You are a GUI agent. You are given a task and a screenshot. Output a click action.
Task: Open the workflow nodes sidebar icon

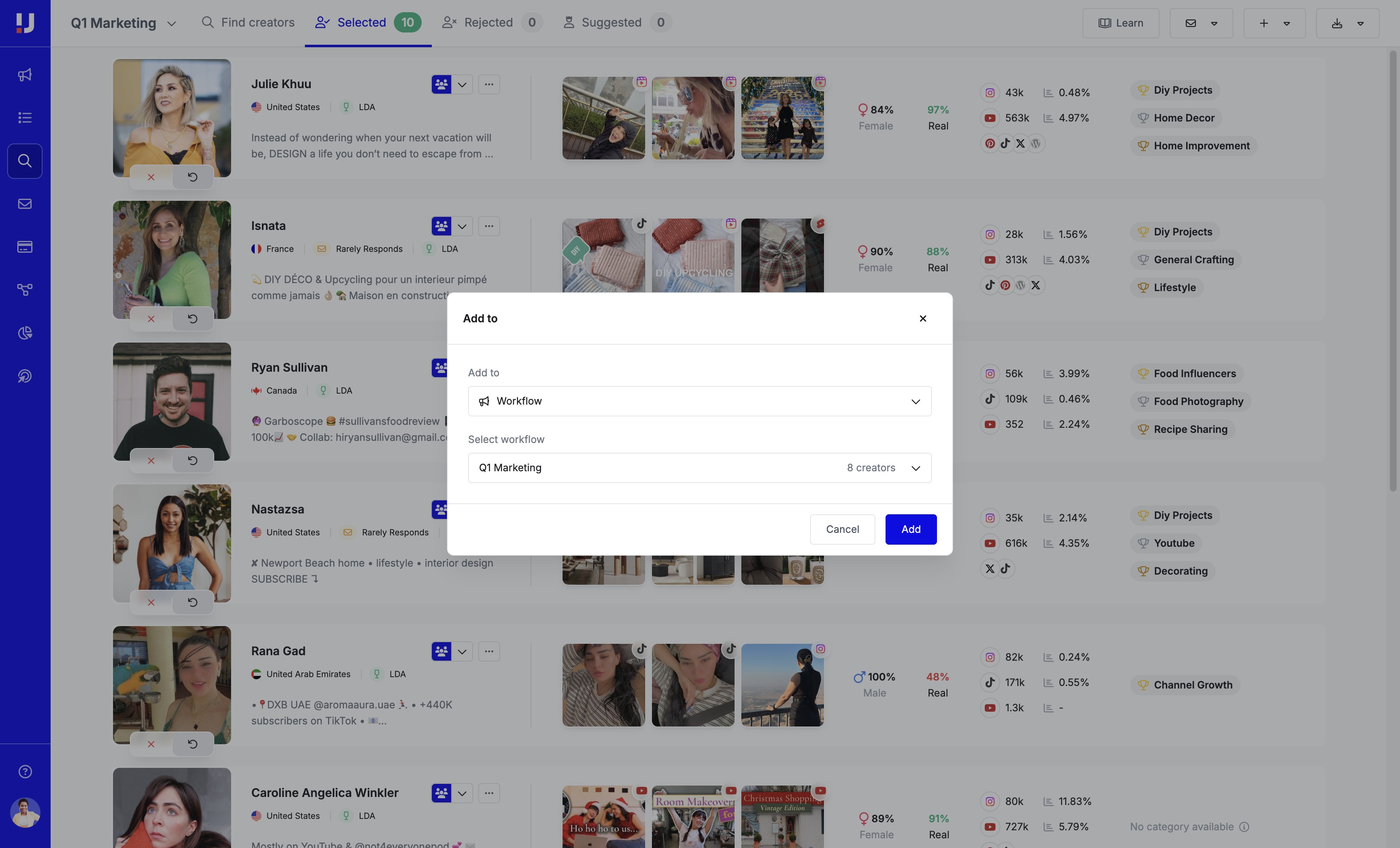coord(25,290)
